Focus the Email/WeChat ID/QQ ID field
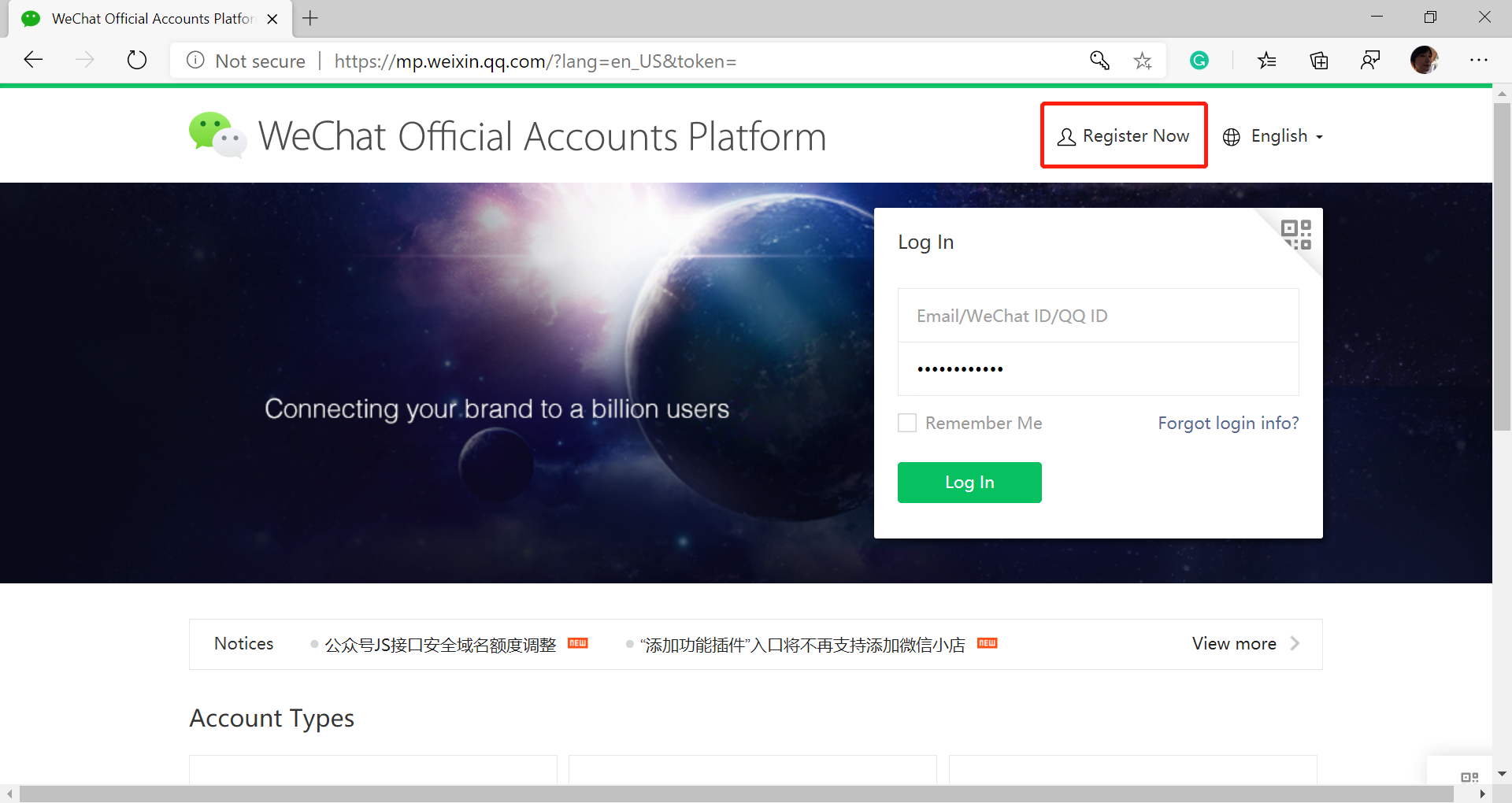The width and height of the screenshot is (1512, 803). point(1098,316)
